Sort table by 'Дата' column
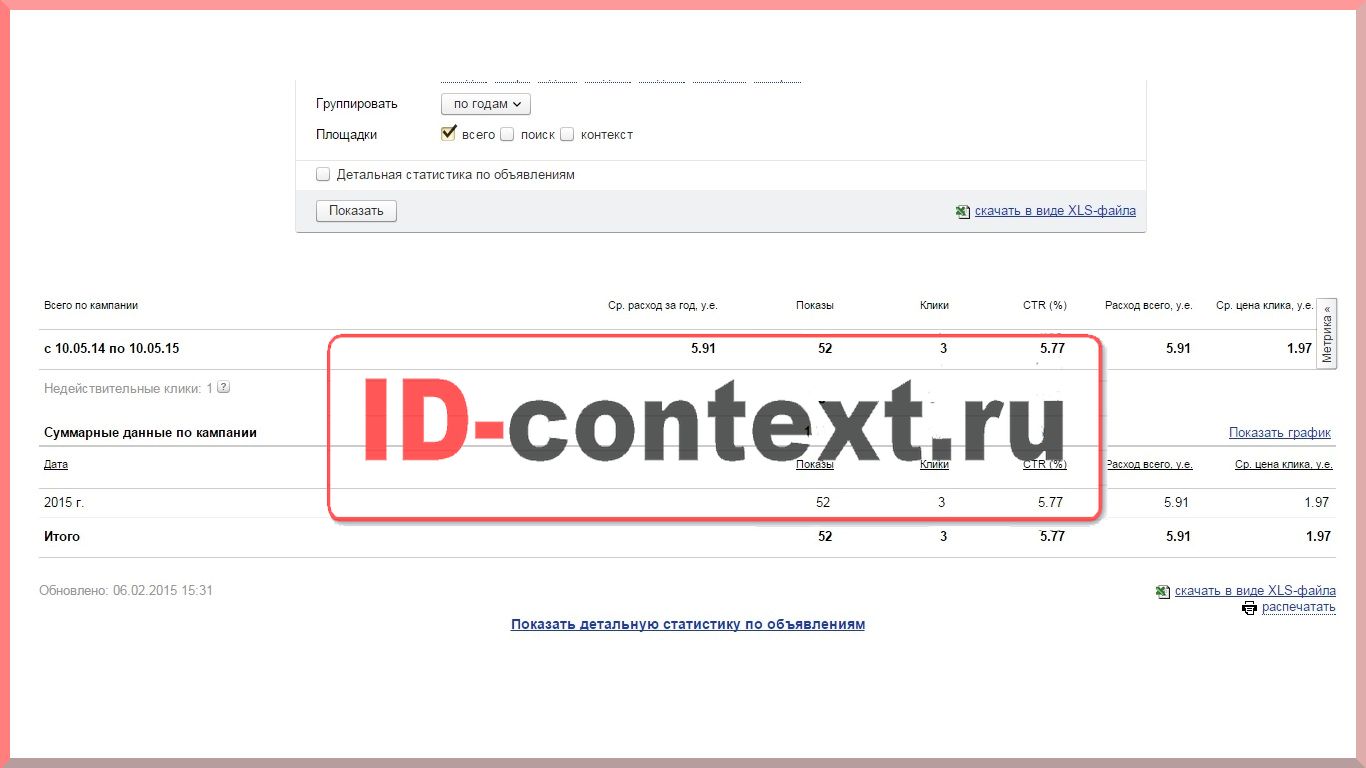This screenshot has width=1366, height=768. [x=56, y=464]
